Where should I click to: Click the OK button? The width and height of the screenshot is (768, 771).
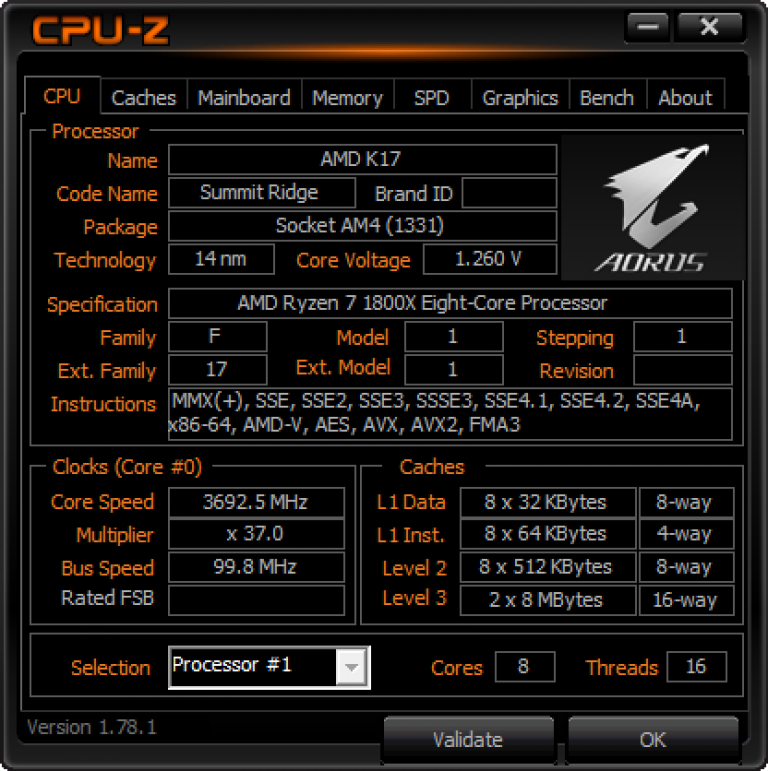[x=653, y=739]
